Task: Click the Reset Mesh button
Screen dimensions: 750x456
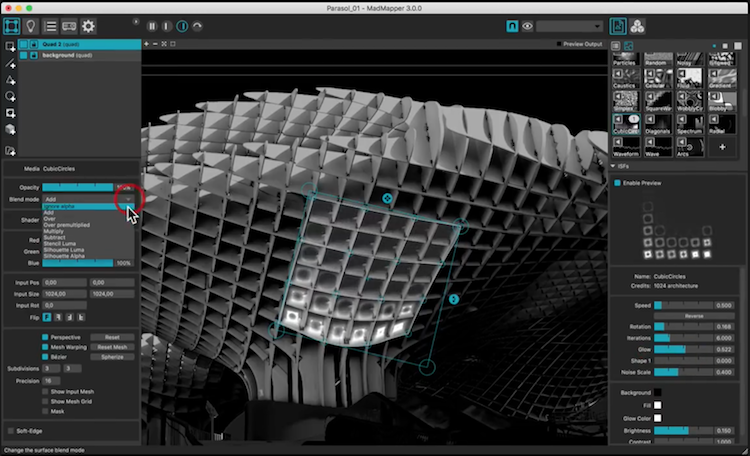Action: [111, 346]
